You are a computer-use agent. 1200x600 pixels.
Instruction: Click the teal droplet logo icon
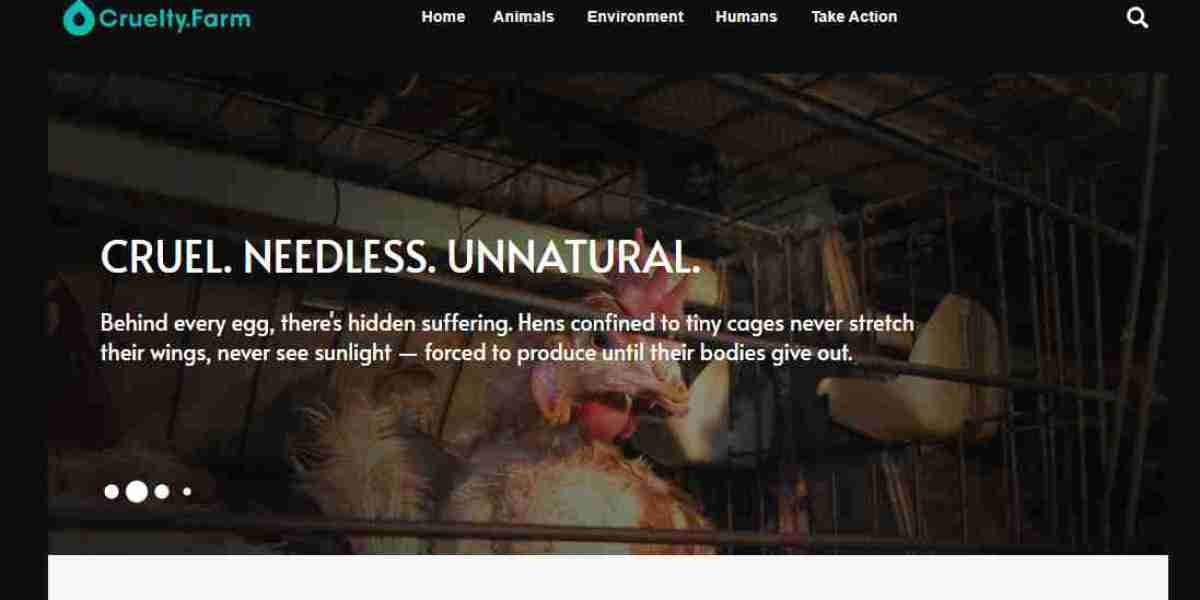[x=78, y=18]
